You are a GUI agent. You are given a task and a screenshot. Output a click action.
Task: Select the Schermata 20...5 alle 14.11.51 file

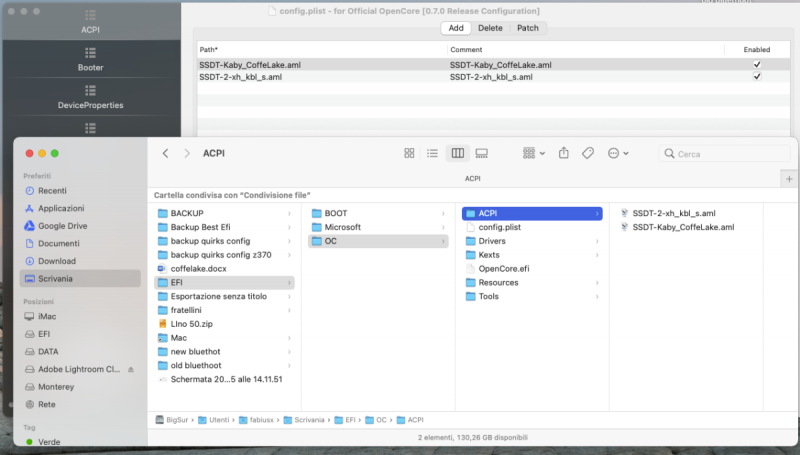coord(224,380)
